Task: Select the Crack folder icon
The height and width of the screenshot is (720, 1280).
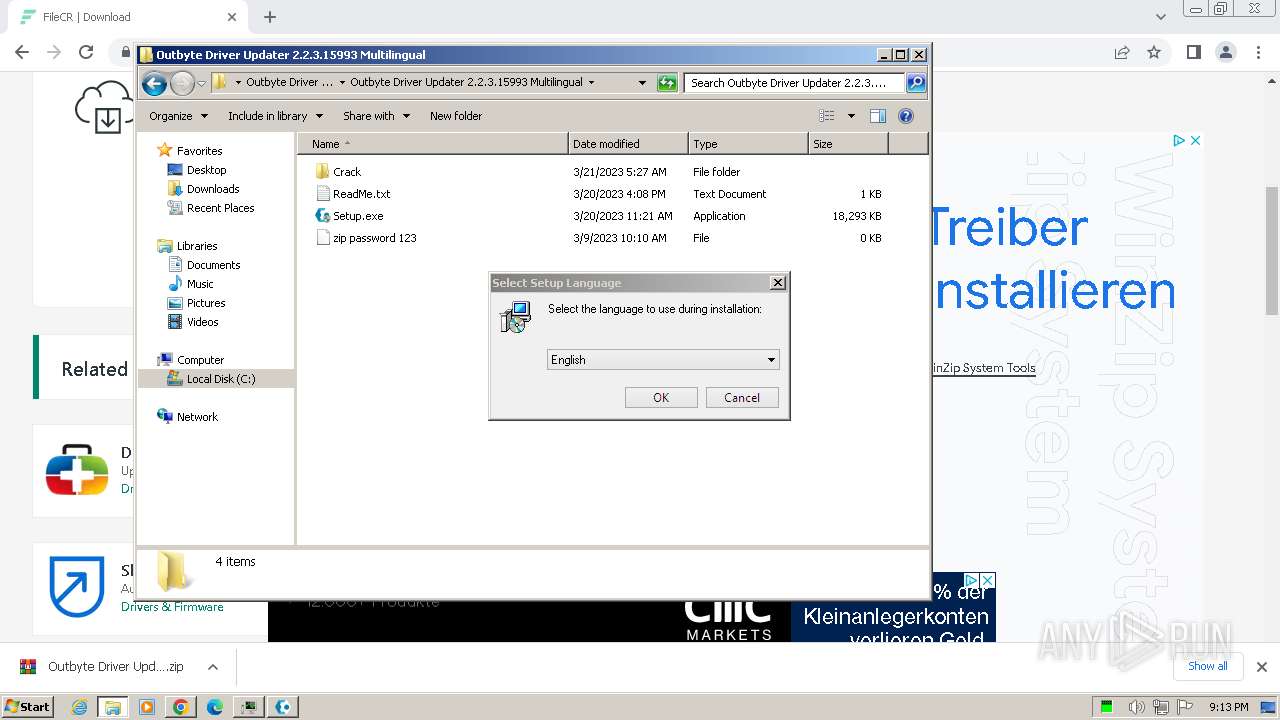Action: 322,172
